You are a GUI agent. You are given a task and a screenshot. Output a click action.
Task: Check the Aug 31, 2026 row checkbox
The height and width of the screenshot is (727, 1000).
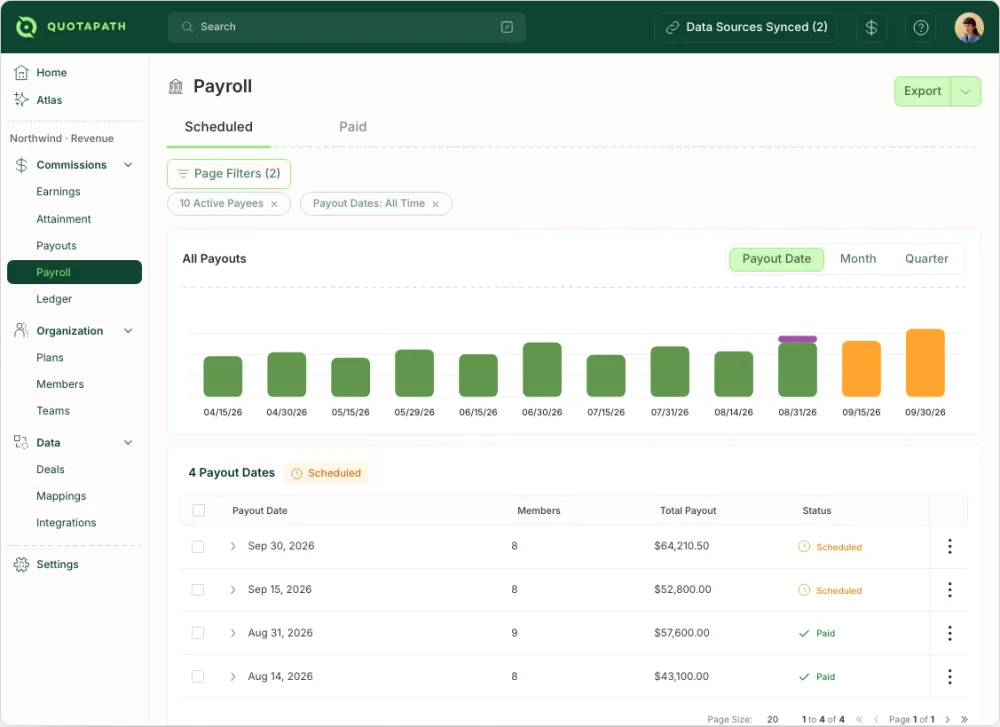coord(198,633)
